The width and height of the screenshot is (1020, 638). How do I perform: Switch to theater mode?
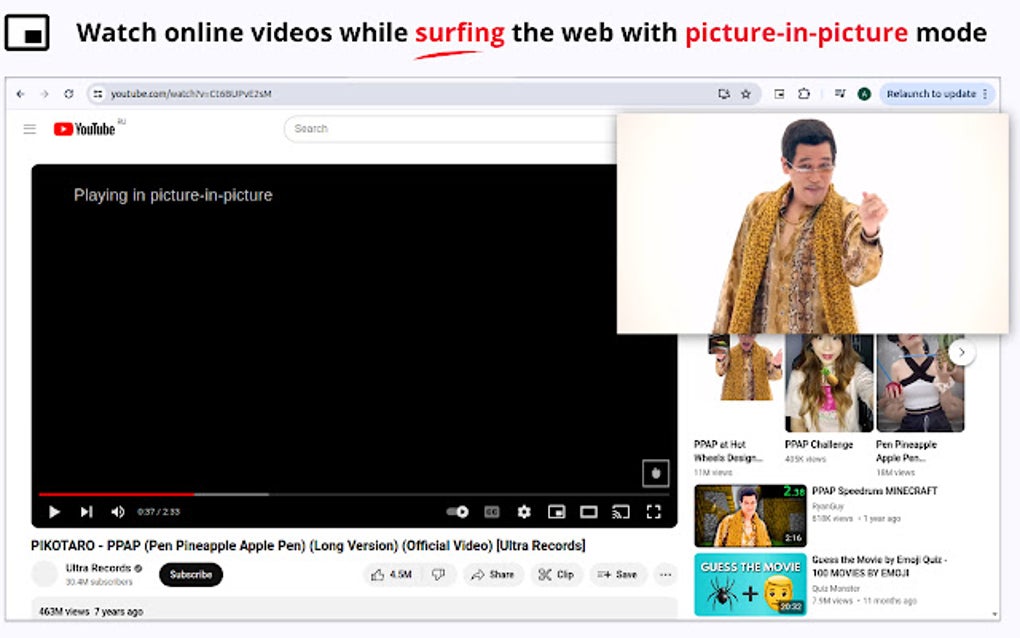(589, 511)
